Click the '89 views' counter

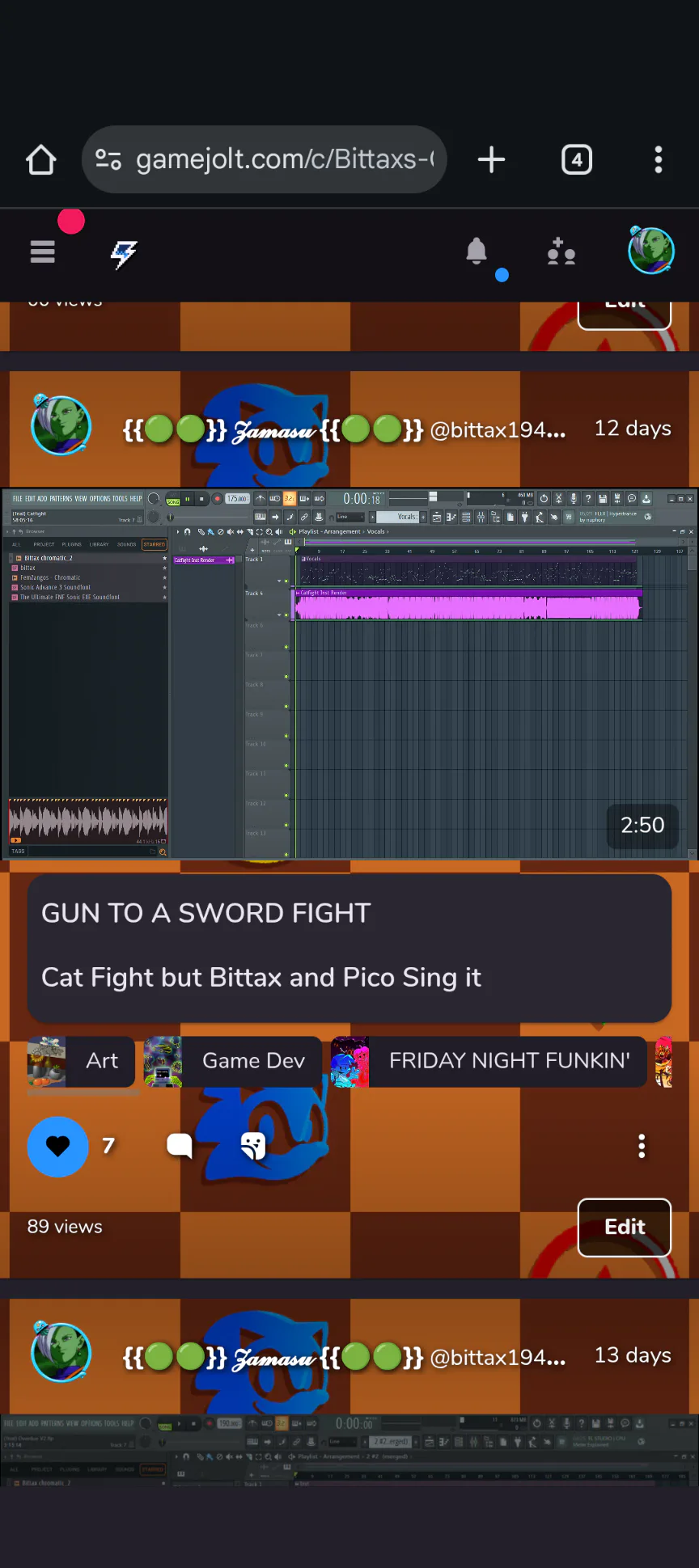click(65, 1227)
